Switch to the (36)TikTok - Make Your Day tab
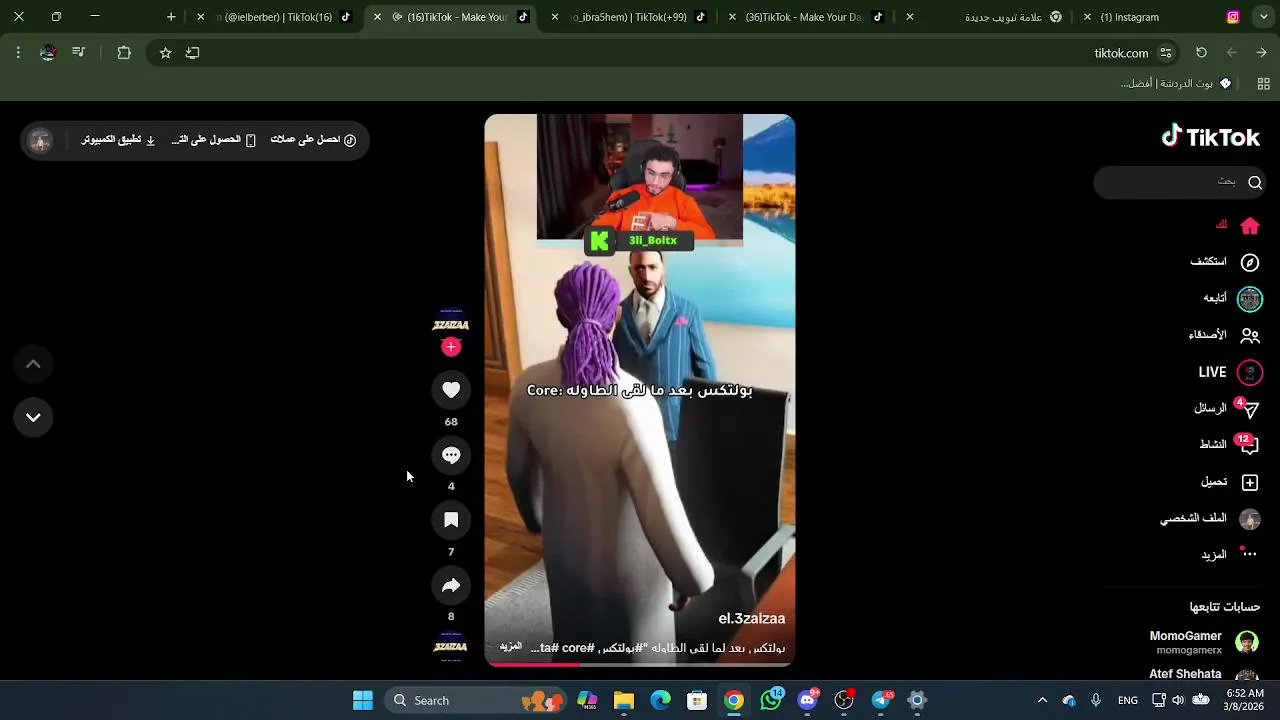Viewport: 1280px width, 720px height. (x=810, y=17)
